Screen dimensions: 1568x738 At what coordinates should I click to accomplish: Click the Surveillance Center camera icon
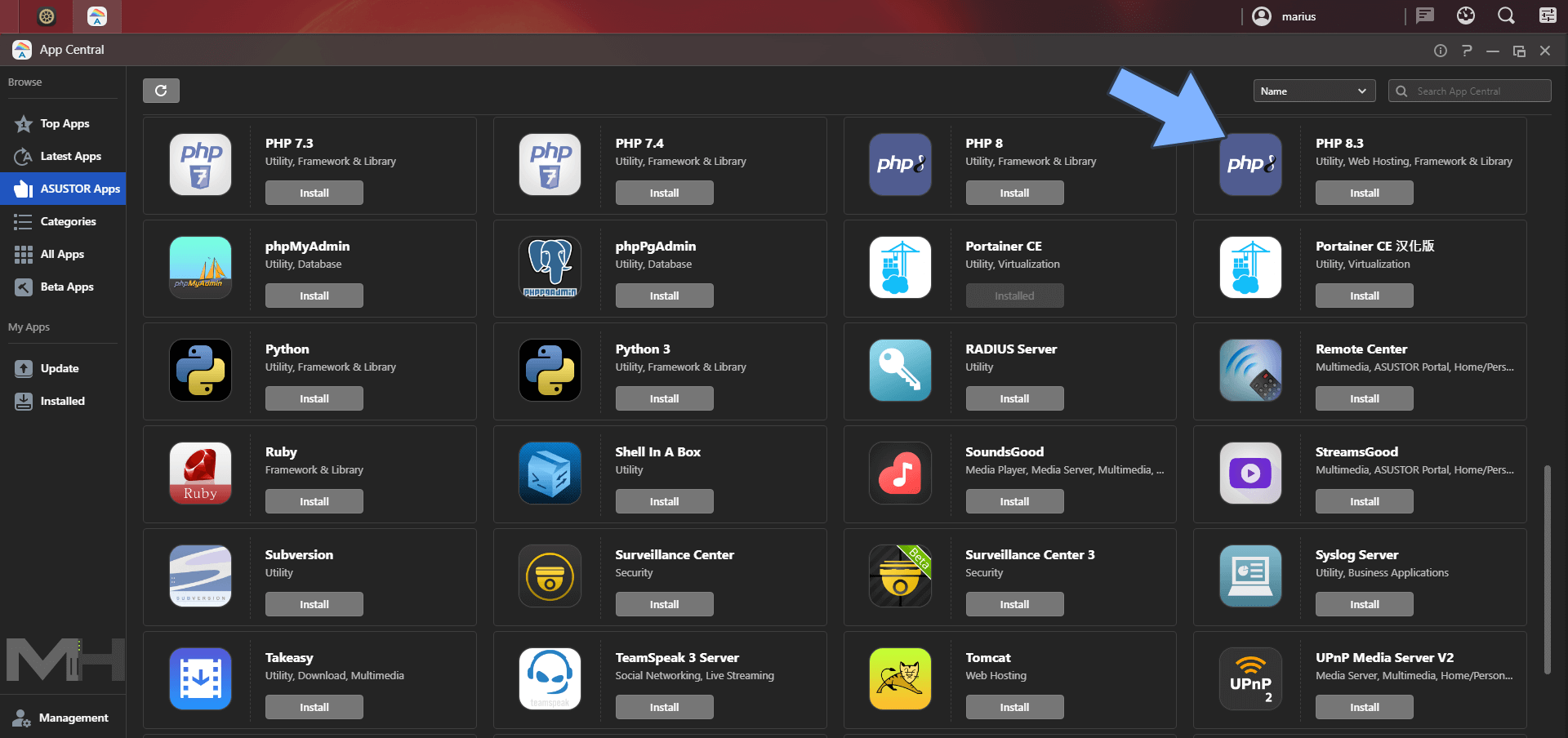coord(550,576)
